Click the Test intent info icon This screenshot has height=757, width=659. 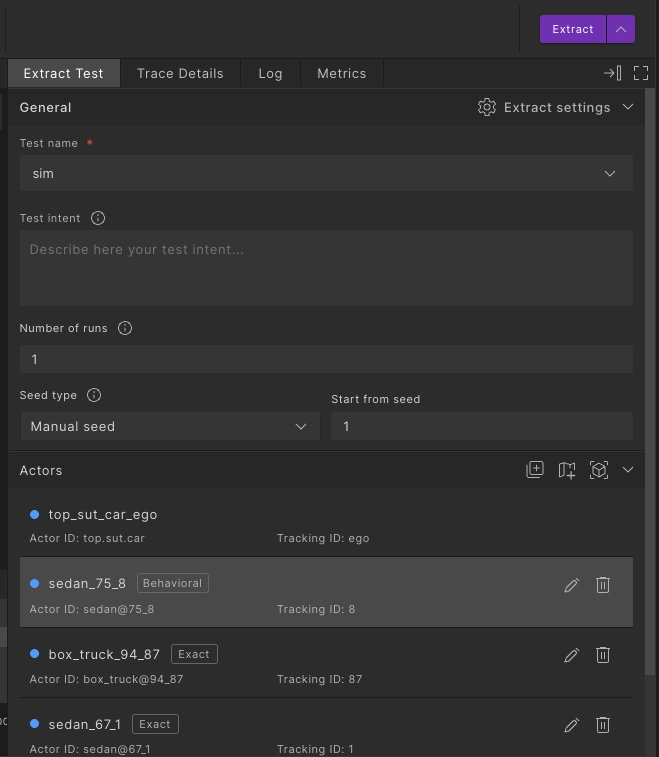click(x=98, y=218)
